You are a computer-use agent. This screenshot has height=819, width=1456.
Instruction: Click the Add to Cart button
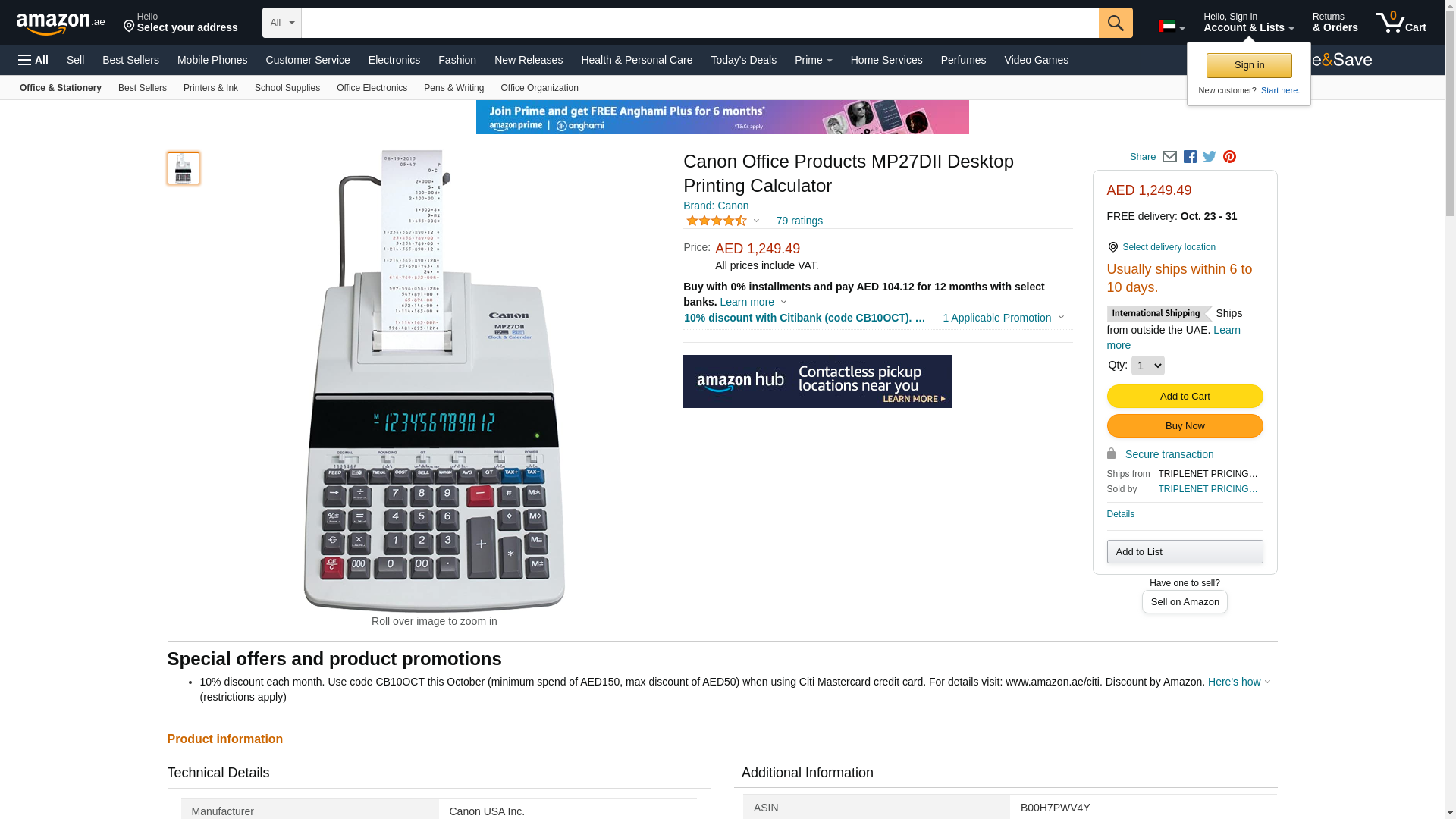coord(1185,397)
